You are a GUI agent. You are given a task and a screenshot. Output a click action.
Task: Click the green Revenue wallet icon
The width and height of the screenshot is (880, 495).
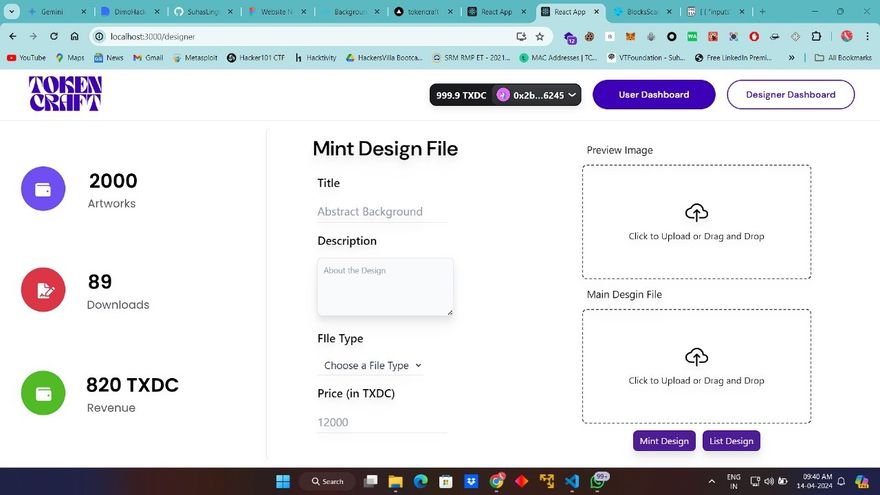coord(43,393)
